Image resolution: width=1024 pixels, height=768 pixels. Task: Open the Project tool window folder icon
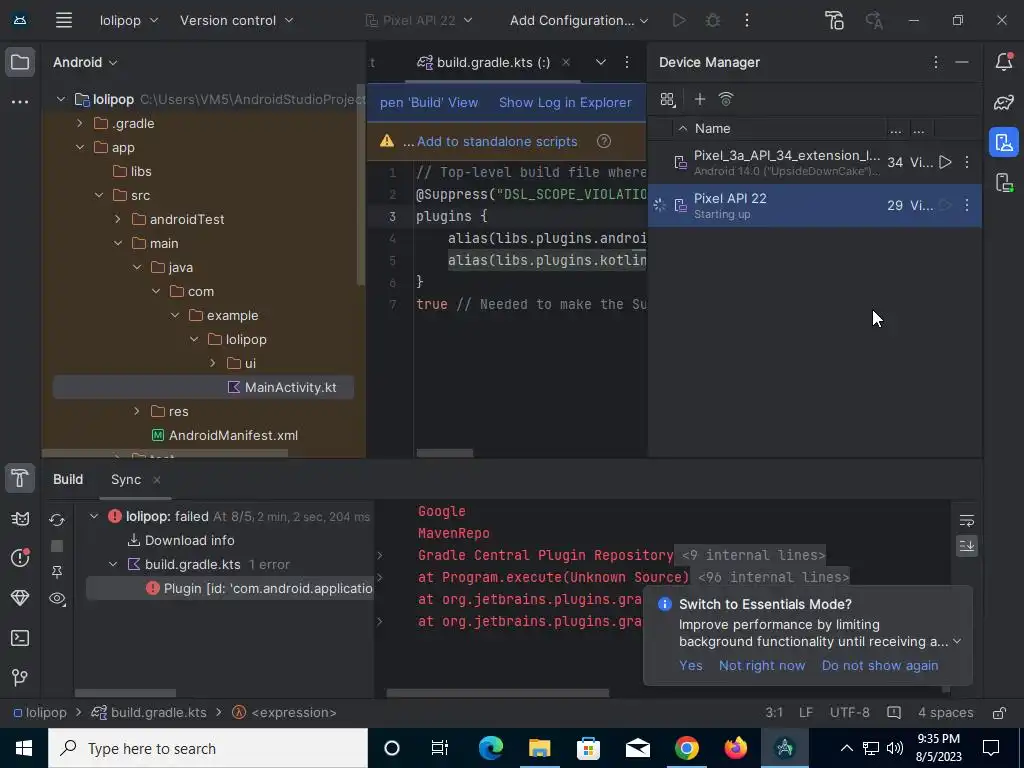(20, 63)
